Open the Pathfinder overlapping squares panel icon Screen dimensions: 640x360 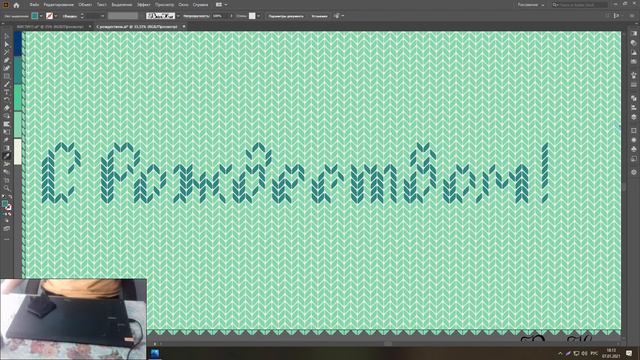coord(633,98)
